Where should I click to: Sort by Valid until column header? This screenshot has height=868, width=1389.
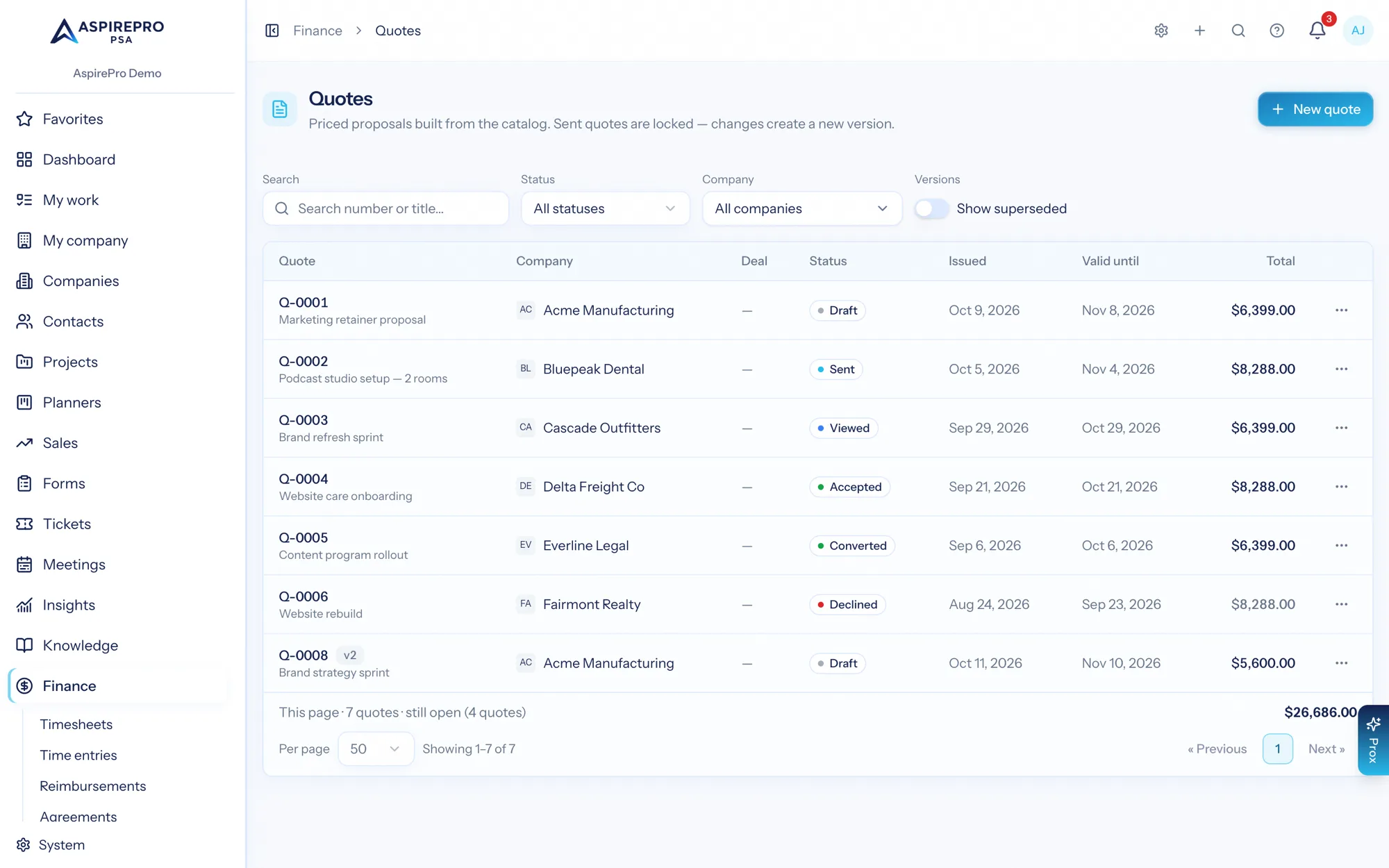coord(1110,261)
